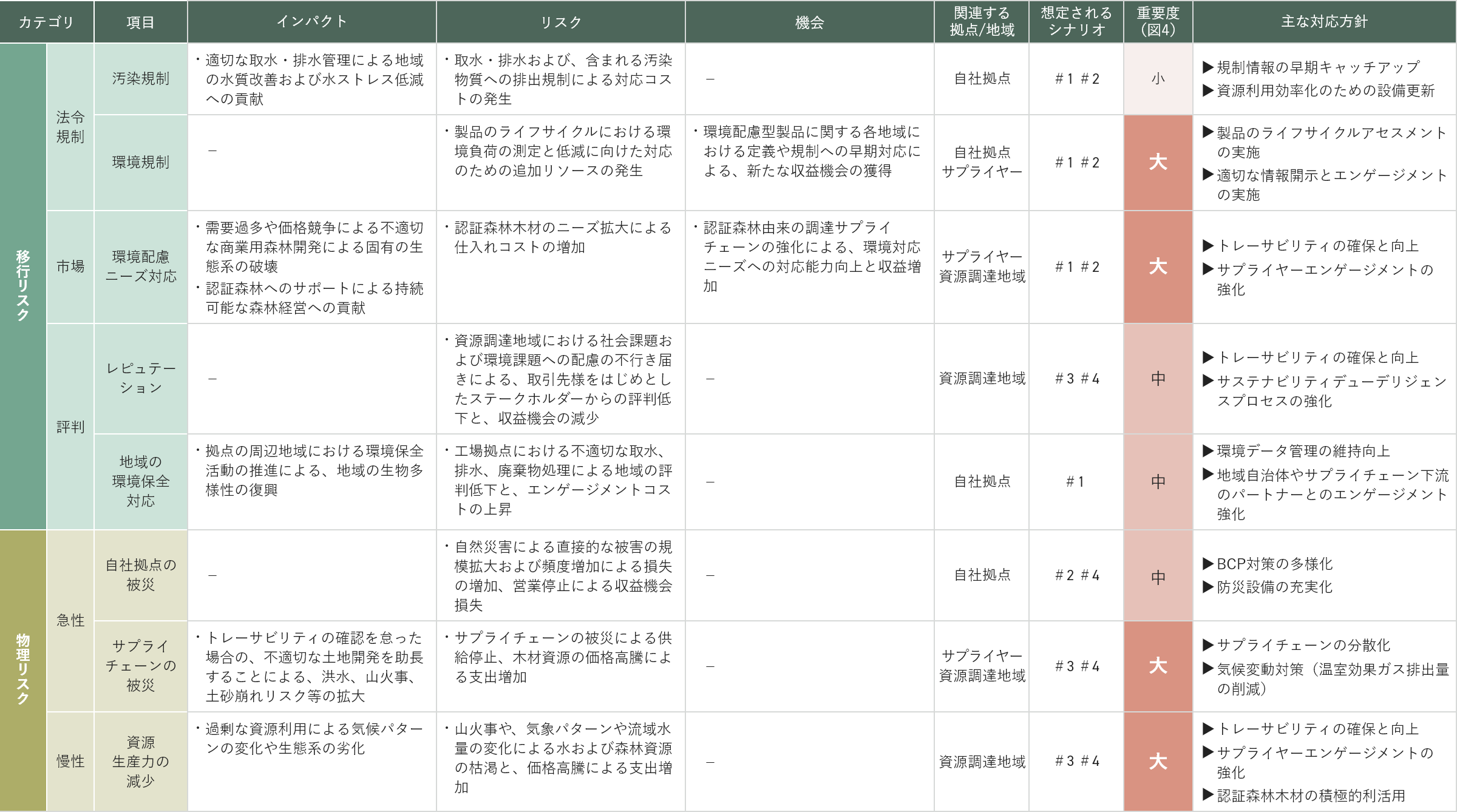
Task: Select the 機会 column header
Action: click(x=809, y=21)
